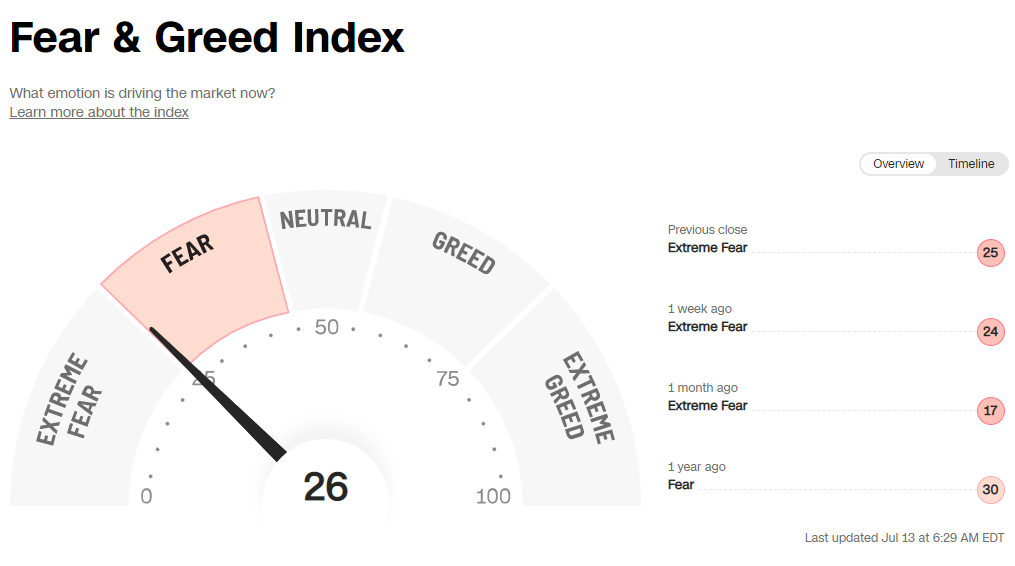The height and width of the screenshot is (566, 1015).
Task: Click the 1 month ago badge 17
Action: [x=990, y=411]
